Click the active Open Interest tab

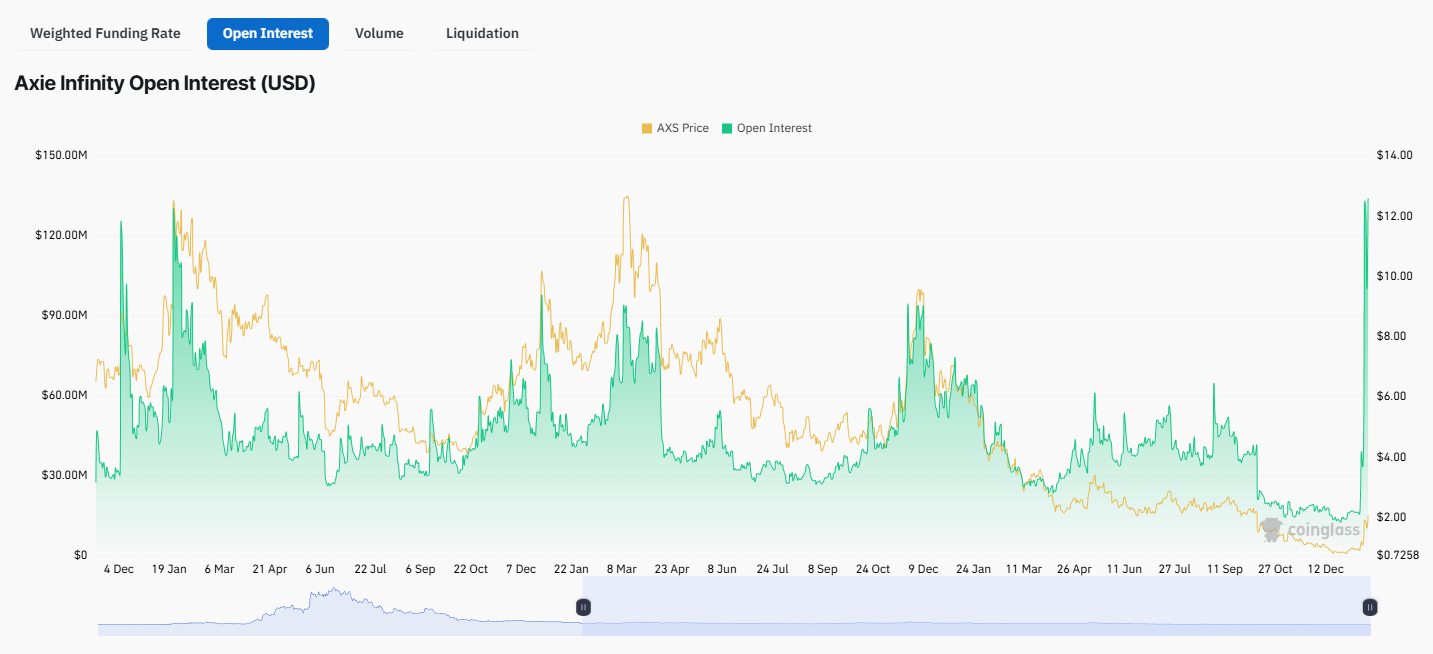tap(267, 33)
